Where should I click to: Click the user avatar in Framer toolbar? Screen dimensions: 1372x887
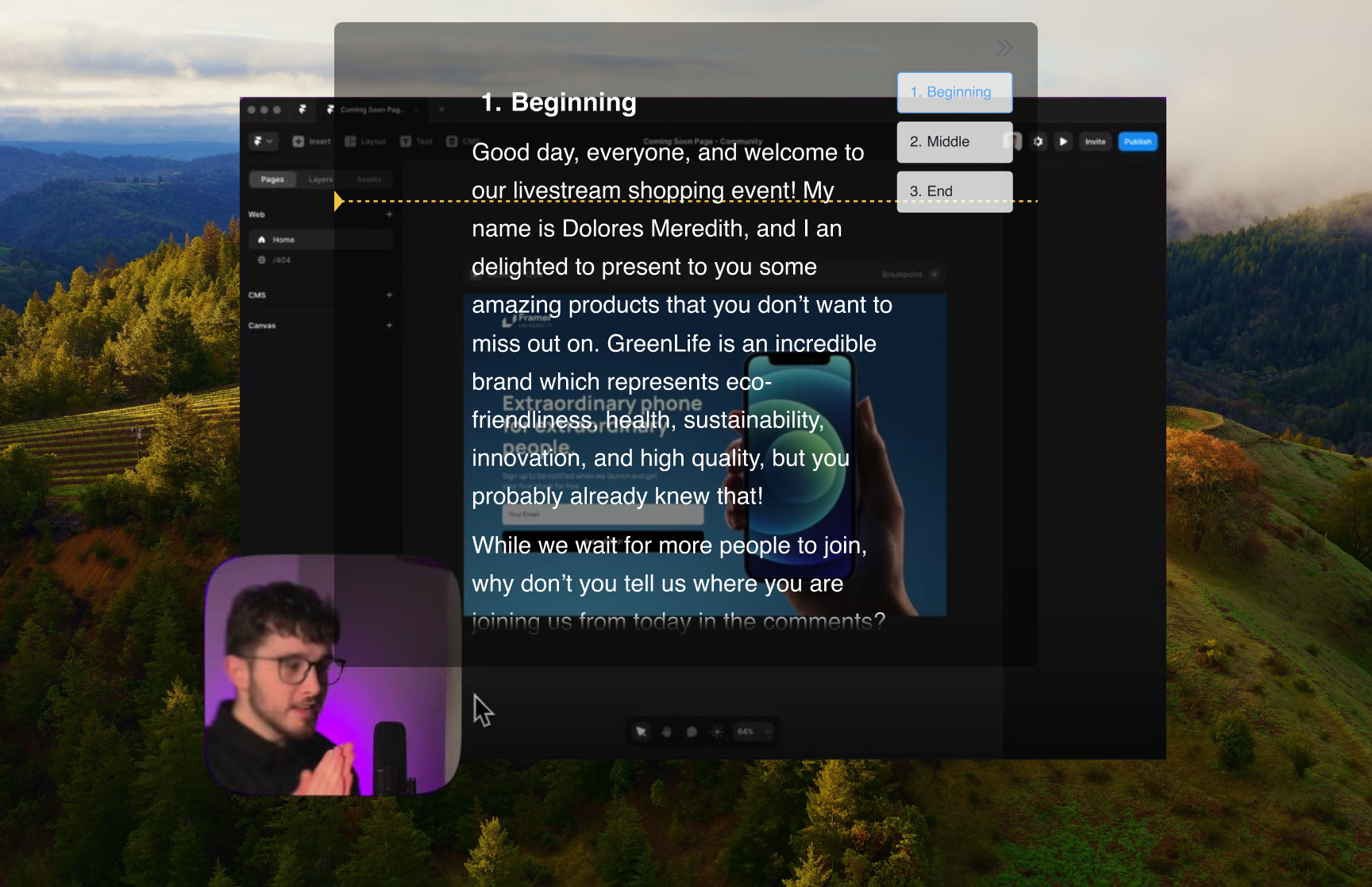tap(1013, 141)
